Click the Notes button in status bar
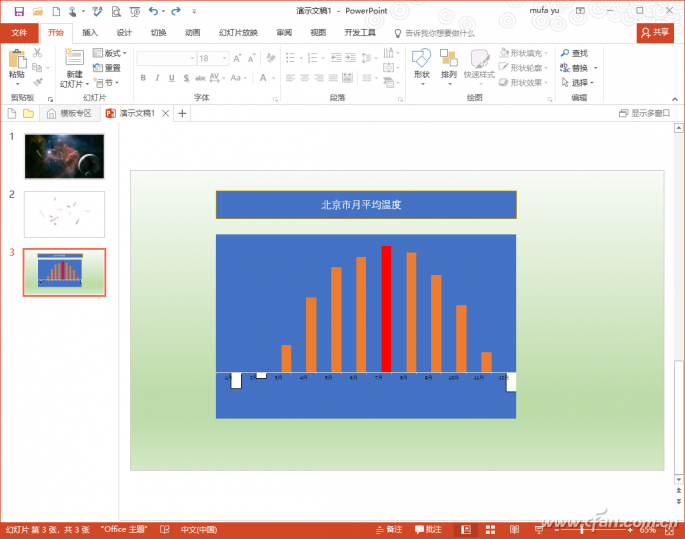 pyautogui.click(x=389, y=530)
